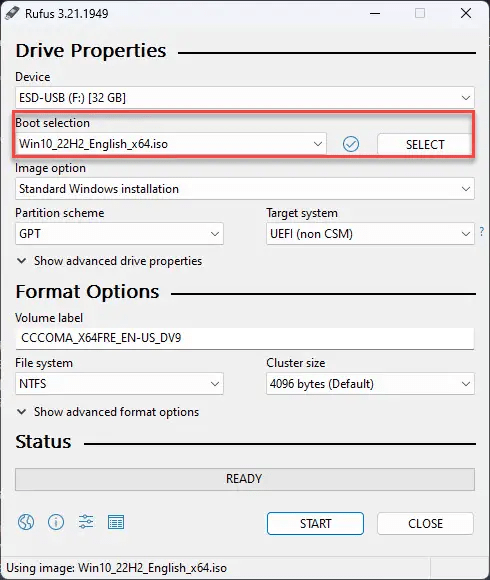The height and width of the screenshot is (580, 490).
Task: Click the START button
Action: pos(315,523)
